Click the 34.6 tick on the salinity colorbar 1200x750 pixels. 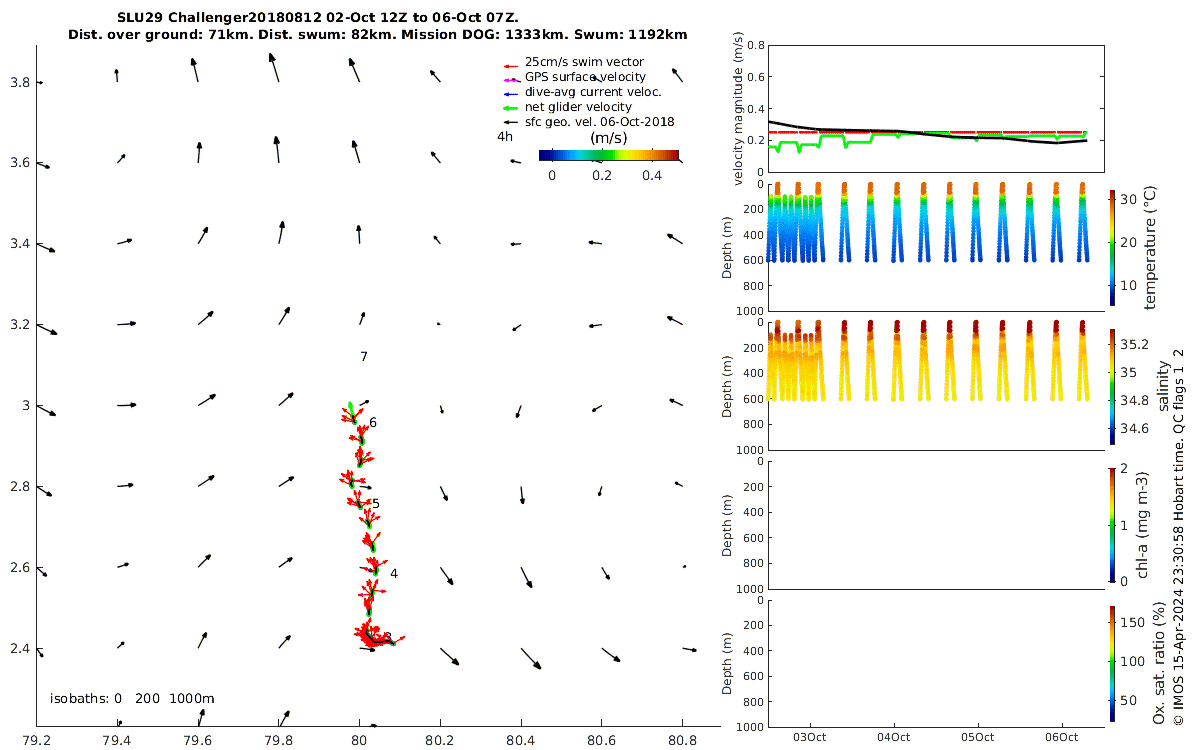coord(1135,428)
